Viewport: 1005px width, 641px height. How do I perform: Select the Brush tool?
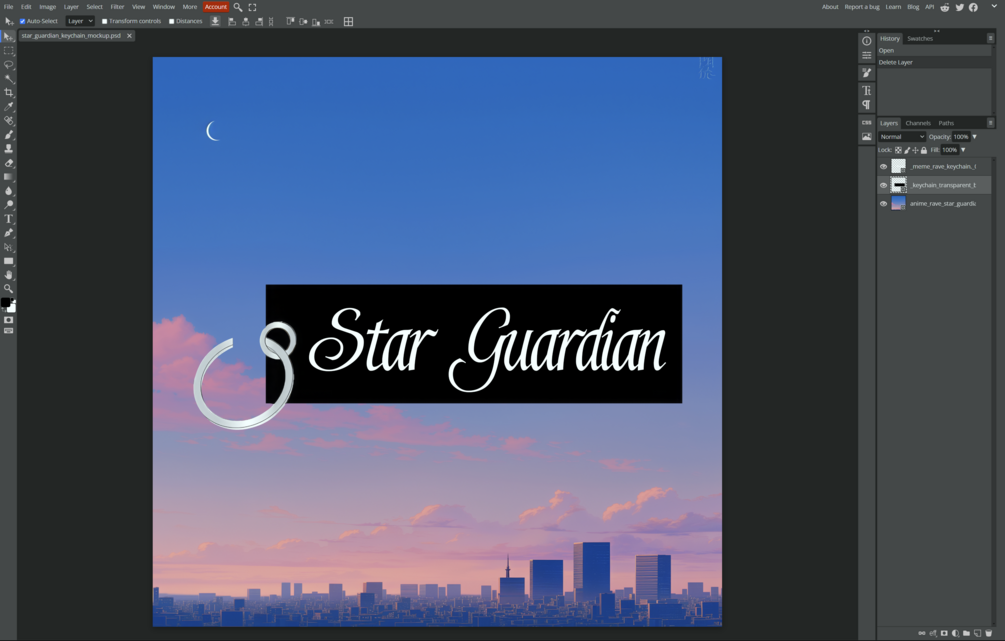tap(8, 135)
